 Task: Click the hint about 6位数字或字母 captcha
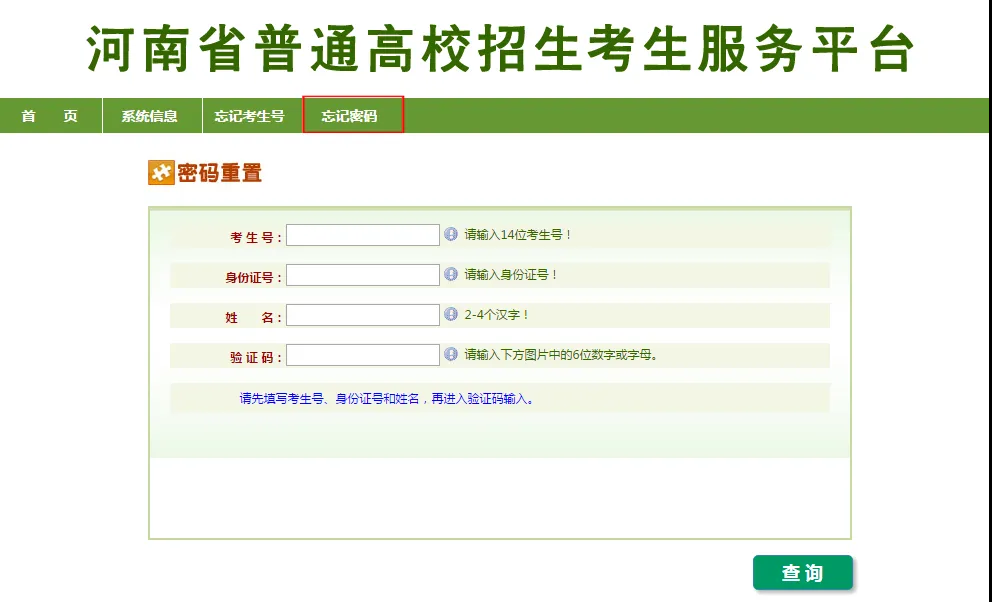pyautogui.click(x=561, y=355)
